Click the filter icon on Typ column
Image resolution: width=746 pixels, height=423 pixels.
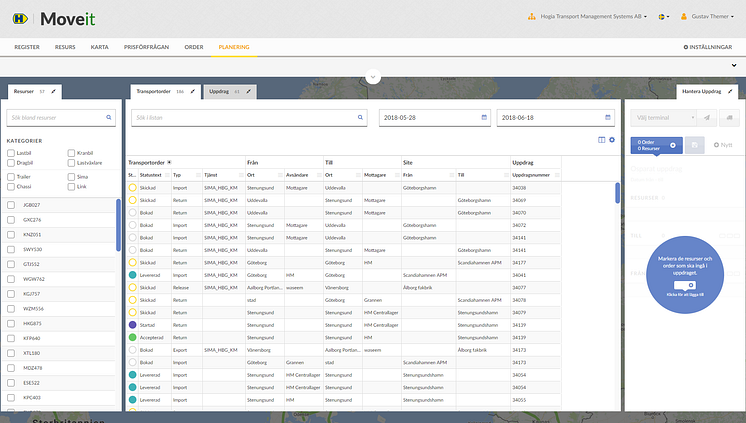(x=198, y=175)
